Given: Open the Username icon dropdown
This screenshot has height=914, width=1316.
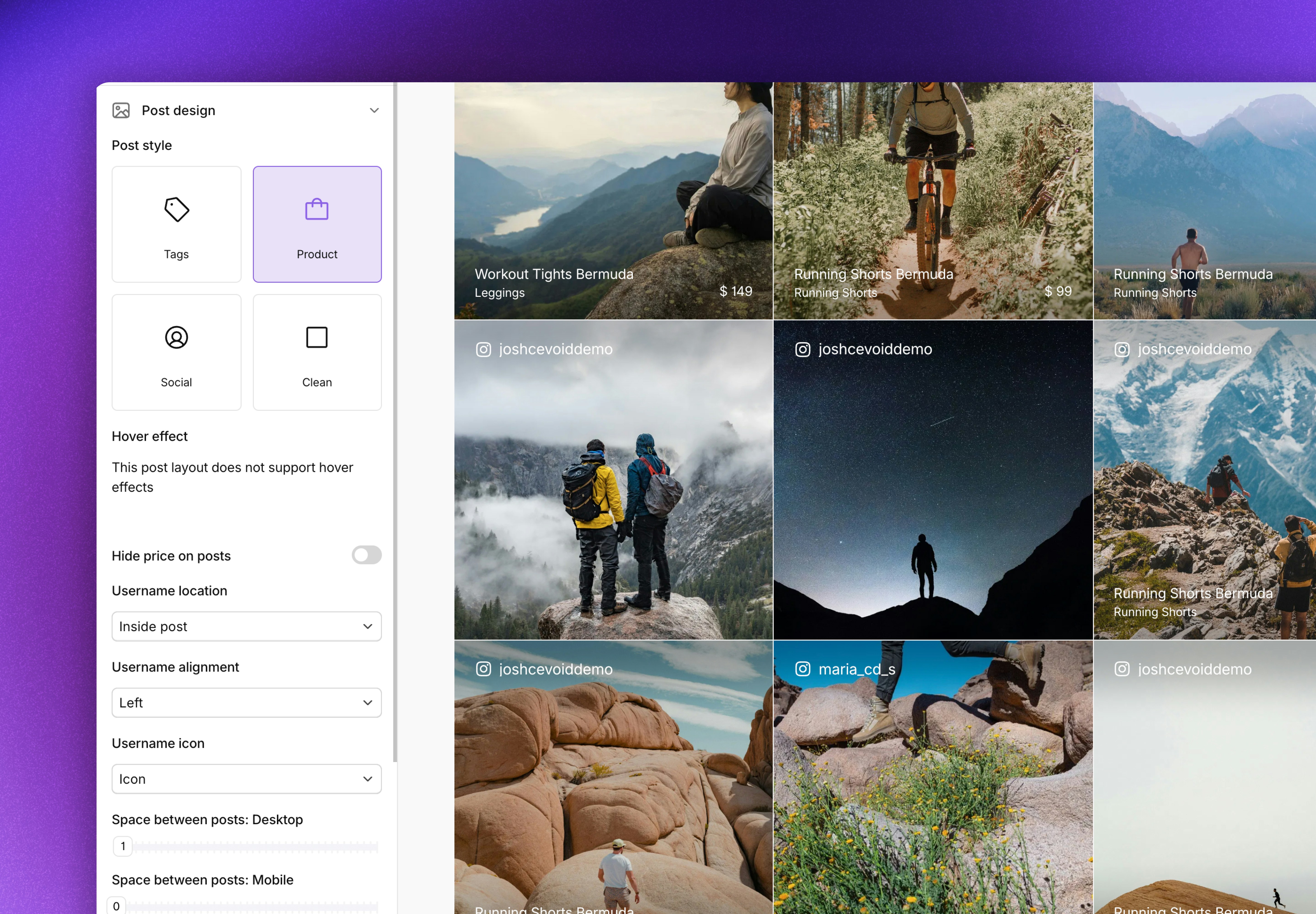Looking at the screenshot, I should 246,779.
